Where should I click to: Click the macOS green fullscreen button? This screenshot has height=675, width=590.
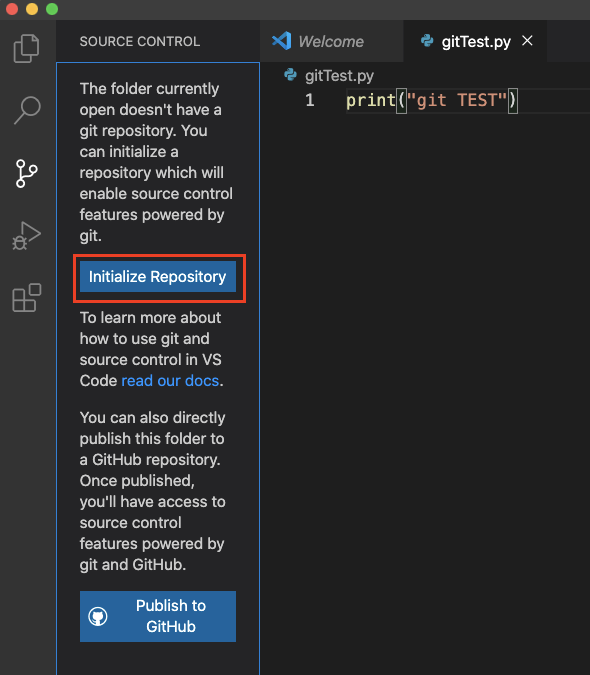(x=52, y=9)
